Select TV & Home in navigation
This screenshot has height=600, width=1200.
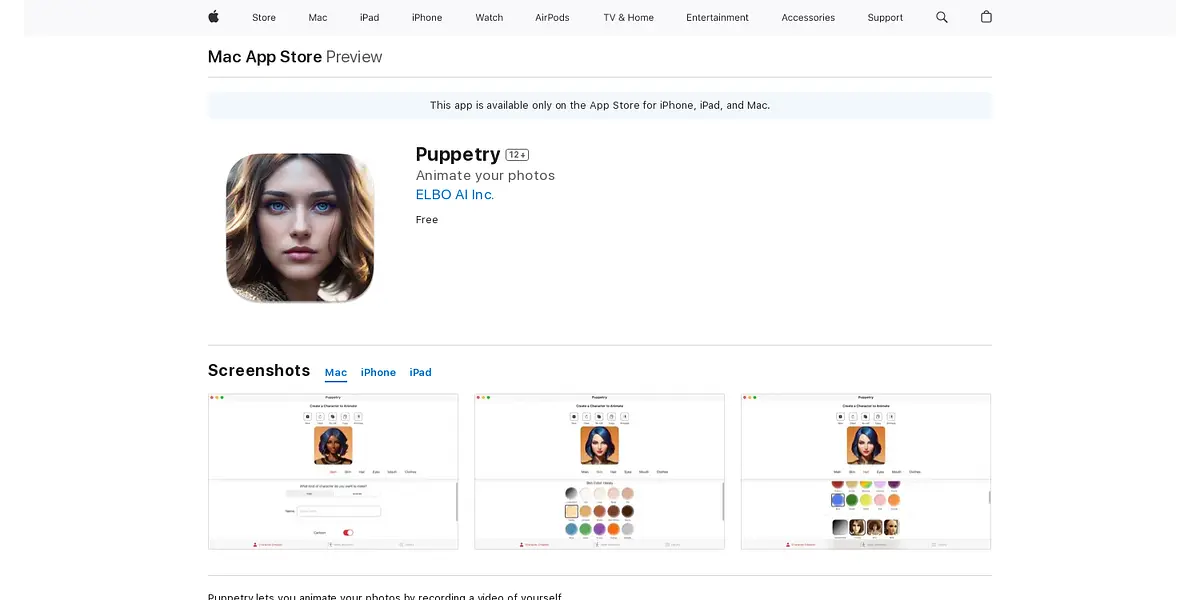click(628, 18)
